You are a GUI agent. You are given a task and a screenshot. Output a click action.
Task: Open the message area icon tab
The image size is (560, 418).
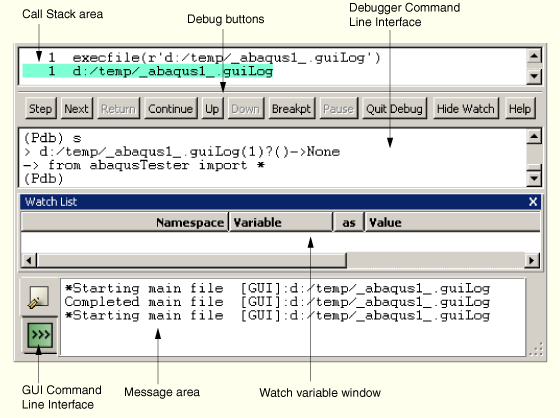(x=39, y=297)
